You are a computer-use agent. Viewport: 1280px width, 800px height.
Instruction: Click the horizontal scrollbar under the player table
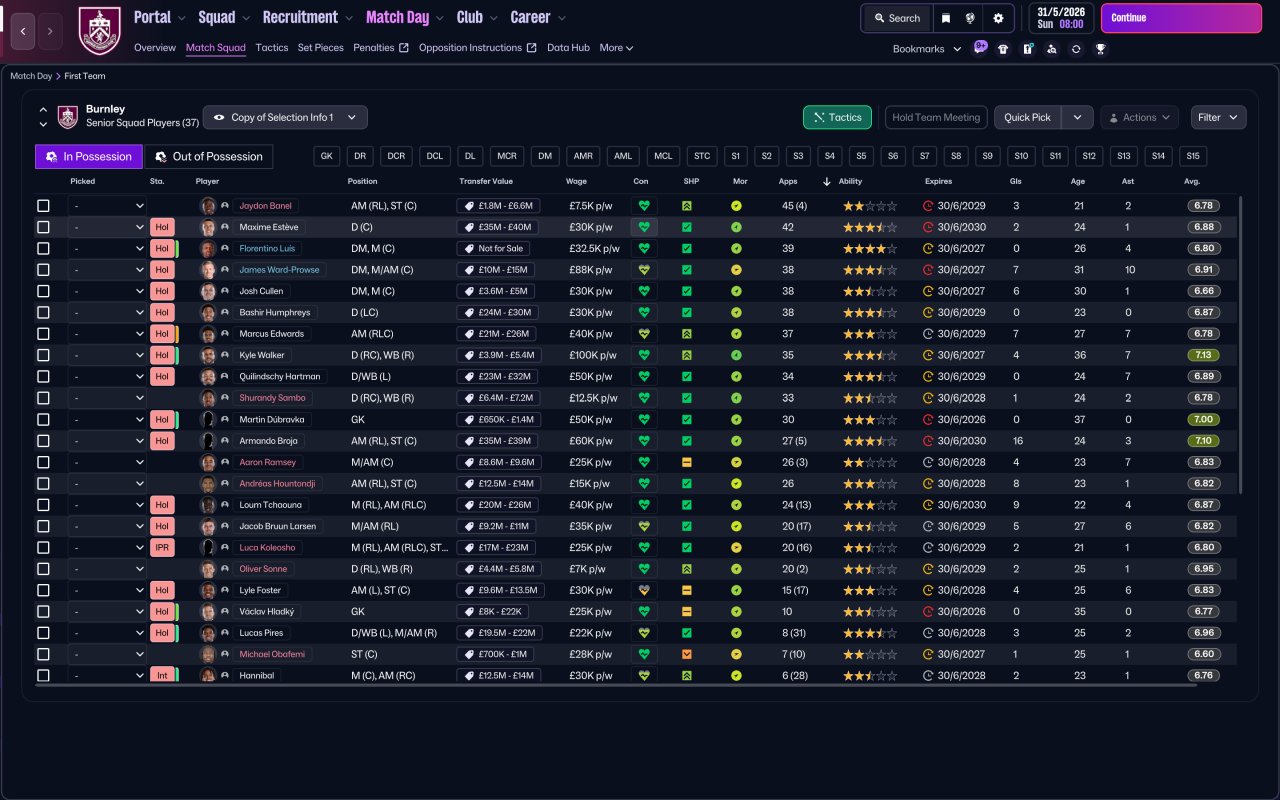tap(617, 685)
